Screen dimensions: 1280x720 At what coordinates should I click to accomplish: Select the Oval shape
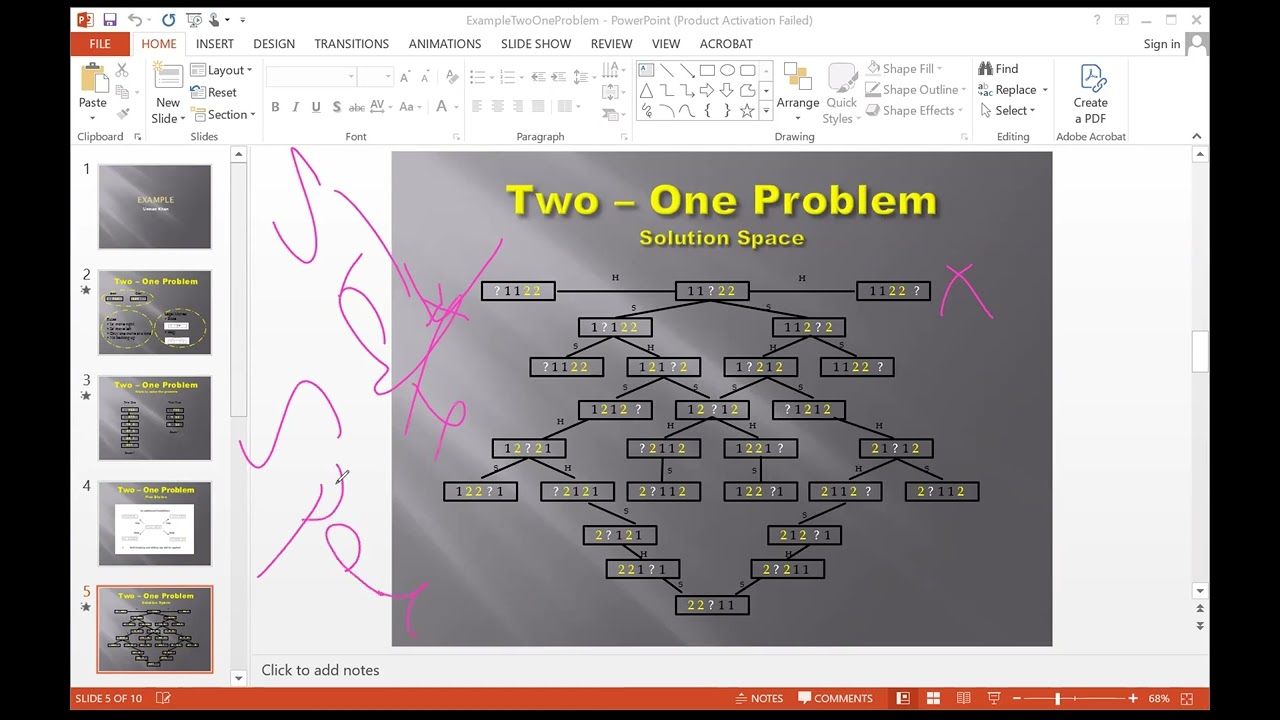(727, 70)
